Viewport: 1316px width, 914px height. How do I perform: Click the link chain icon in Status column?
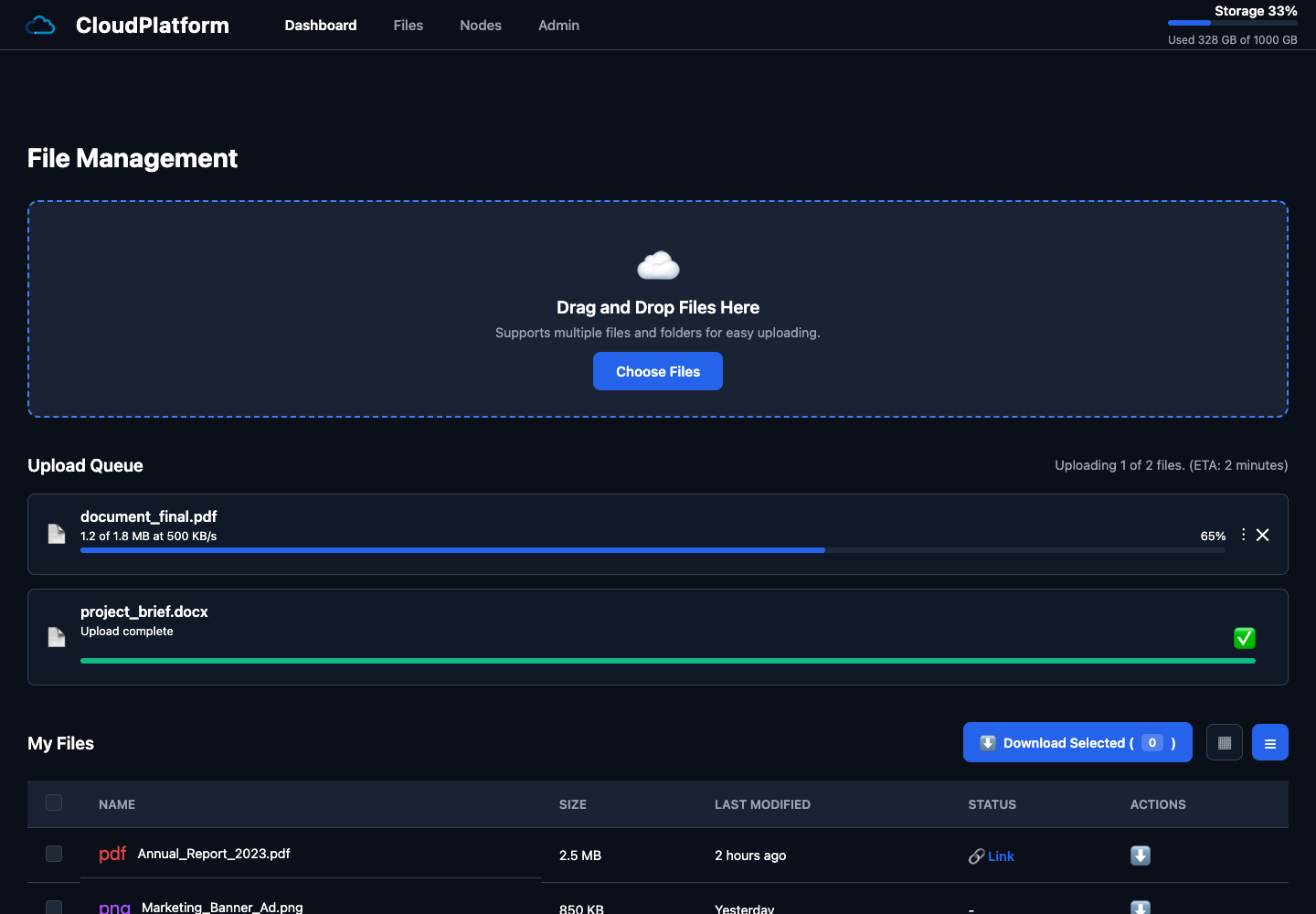coord(977,856)
